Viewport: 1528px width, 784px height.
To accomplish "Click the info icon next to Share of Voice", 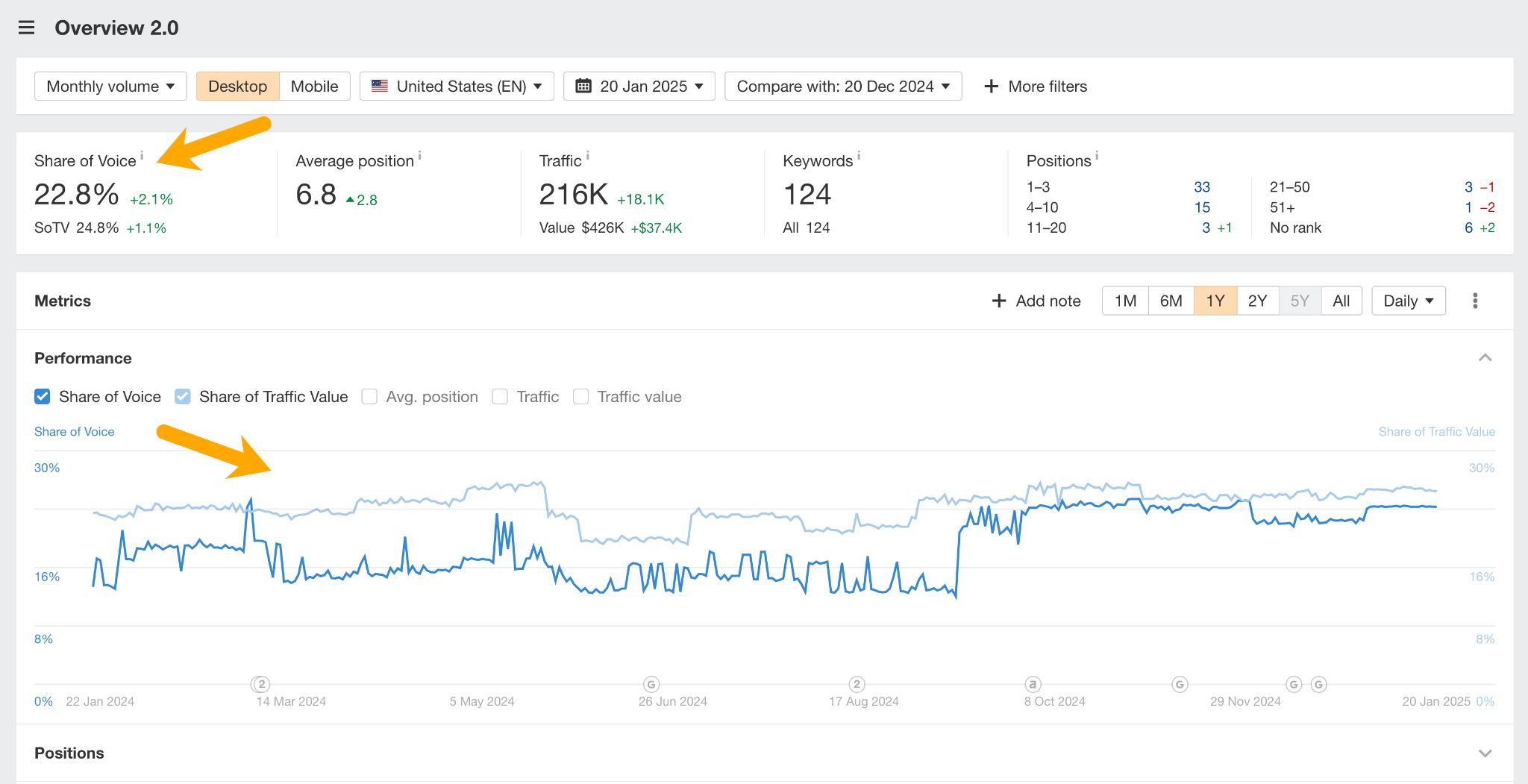I will tap(143, 154).
